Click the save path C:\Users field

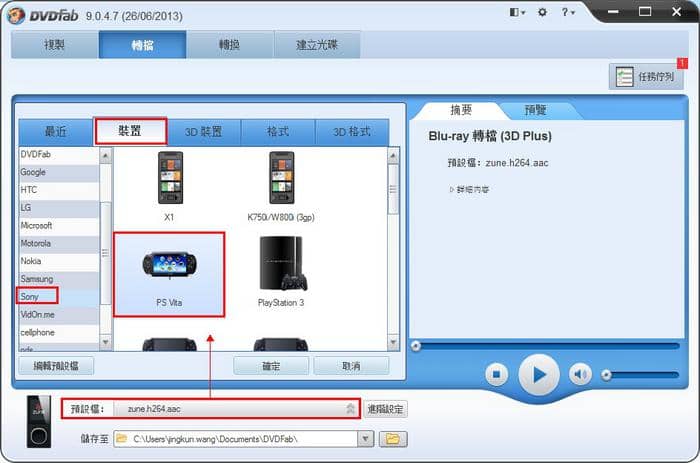click(236, 439)
